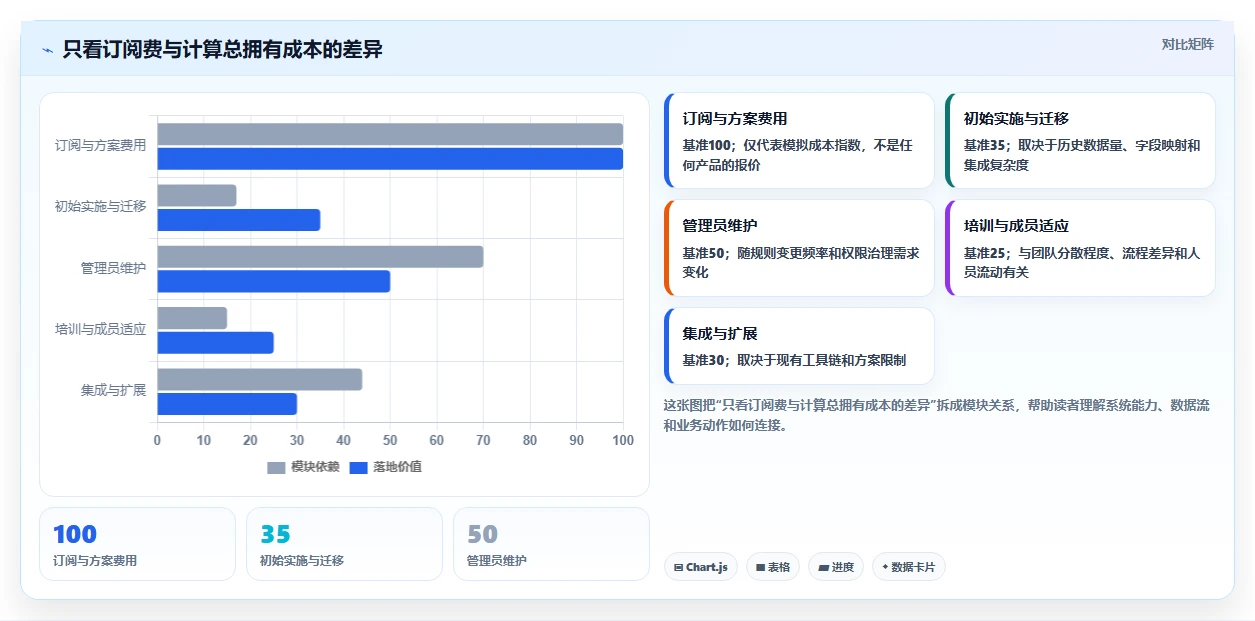The image size is (1255, 621).
Task: Click the page title 只看订阅费与计算总拥有成本的差异
Action: click(222, 50)
